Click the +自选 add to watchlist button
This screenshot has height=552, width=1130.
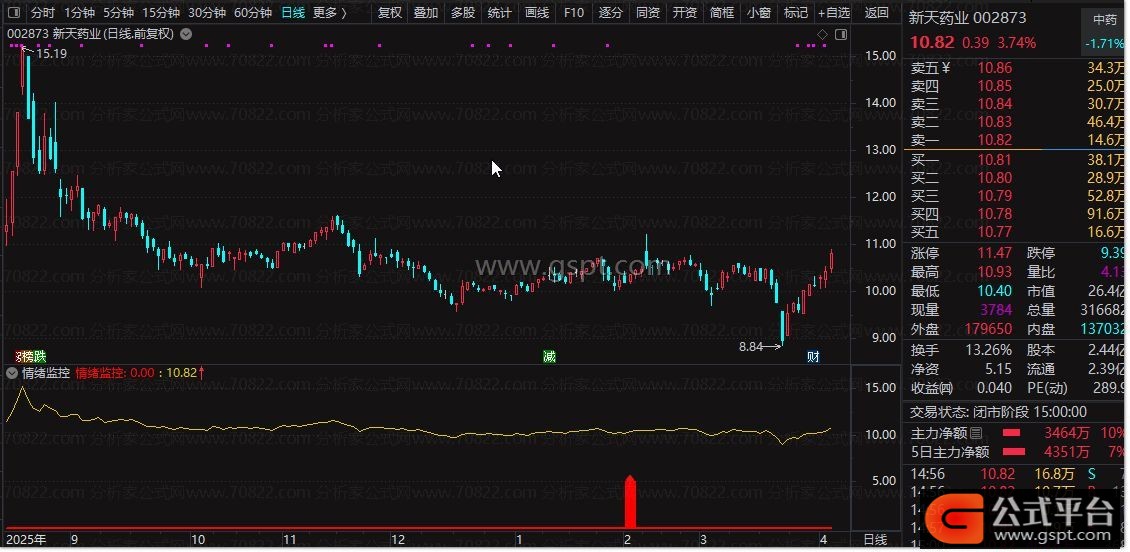pos(833,13)
